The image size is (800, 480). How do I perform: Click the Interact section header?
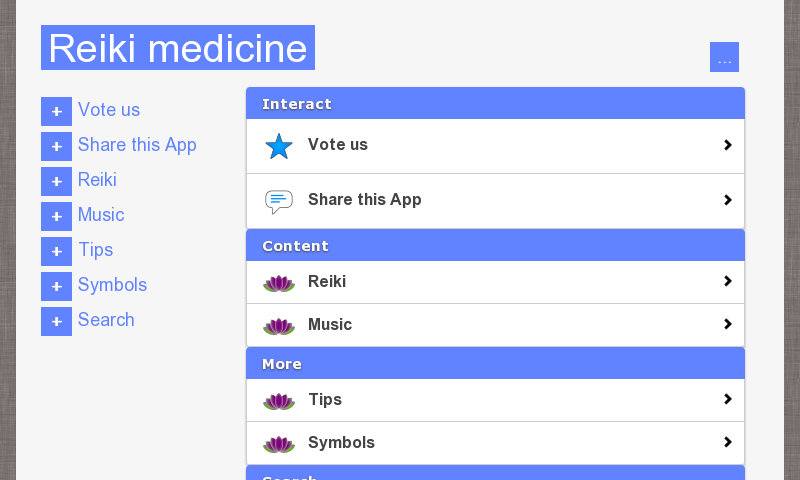click(495, 104)
